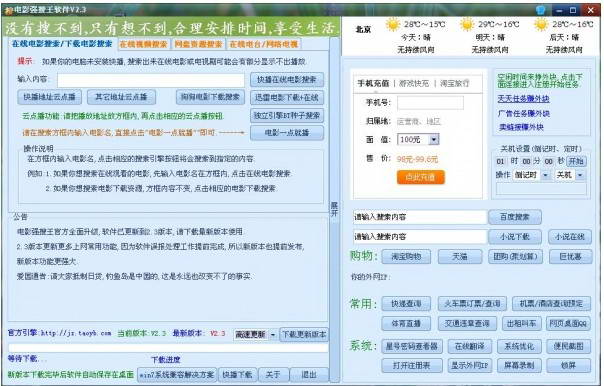The height and width of the screenshot is (386, 604).
Task: Click the 快播地址云点播 button
Action: (49, 97)
